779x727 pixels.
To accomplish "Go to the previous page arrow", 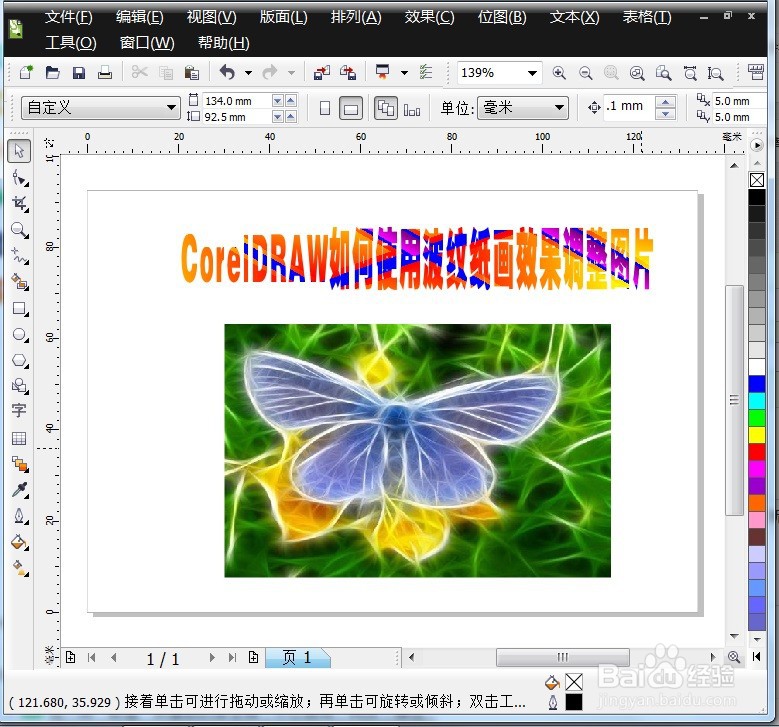I will point(114,657).
